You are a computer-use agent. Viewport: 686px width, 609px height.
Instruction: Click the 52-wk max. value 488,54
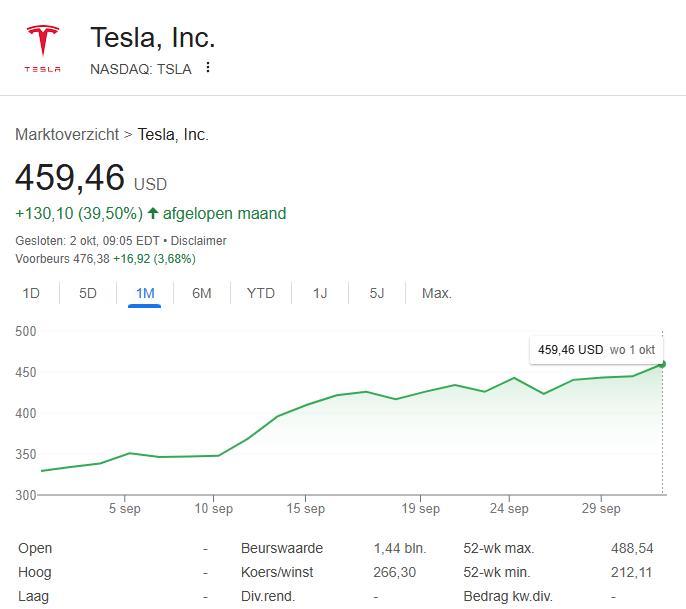(632, 548)
